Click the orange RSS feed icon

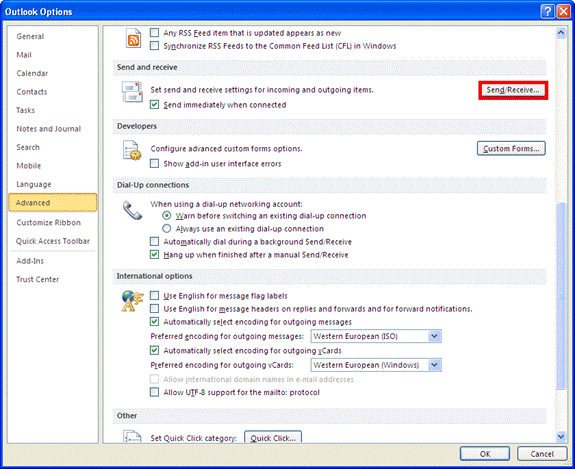133,38
